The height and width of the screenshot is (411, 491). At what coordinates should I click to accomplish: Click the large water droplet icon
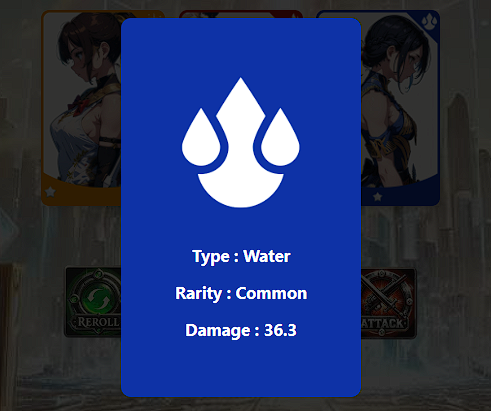241,143
